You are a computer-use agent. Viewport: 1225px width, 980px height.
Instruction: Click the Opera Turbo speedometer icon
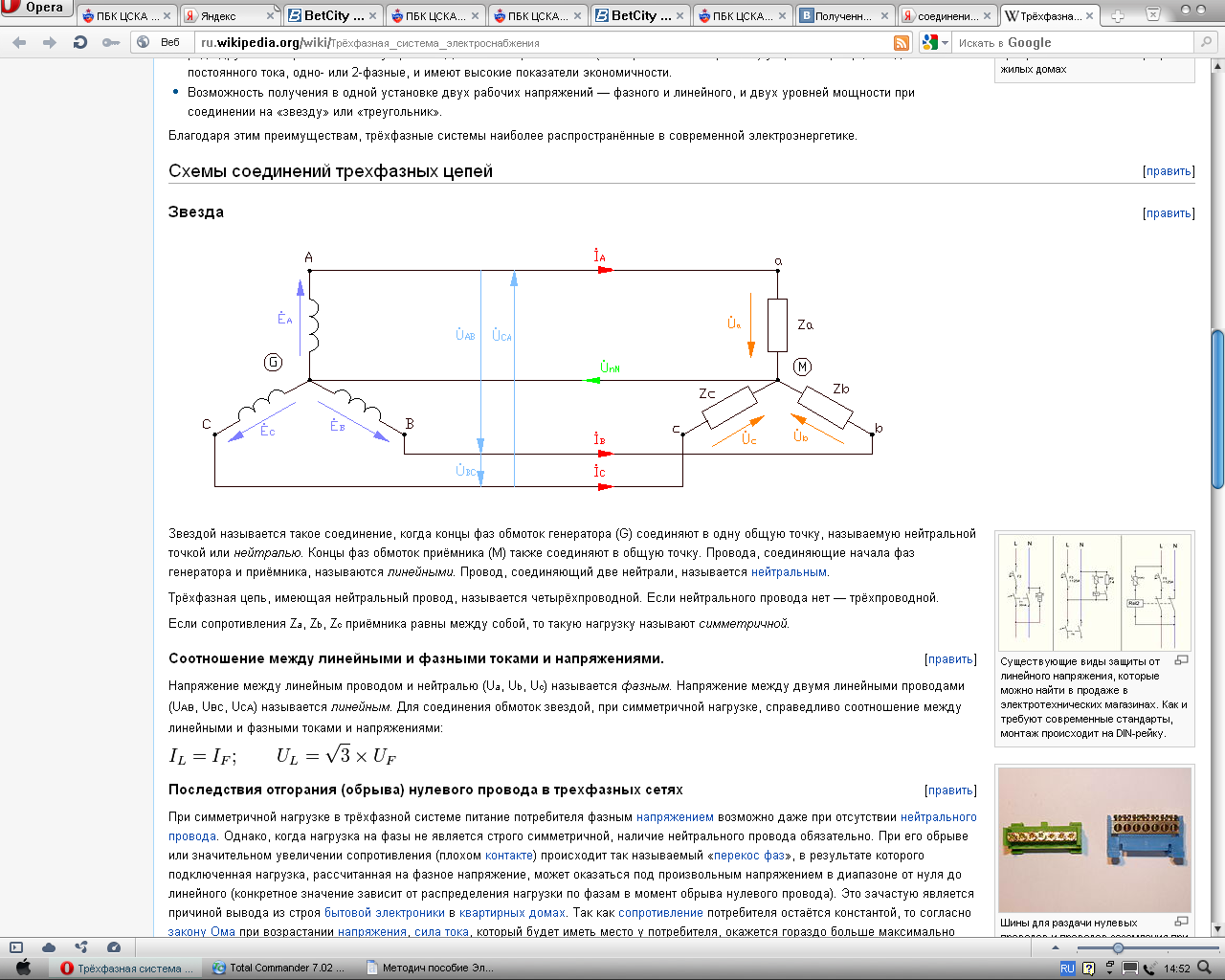pyautogui.click(x=114, y=947)
